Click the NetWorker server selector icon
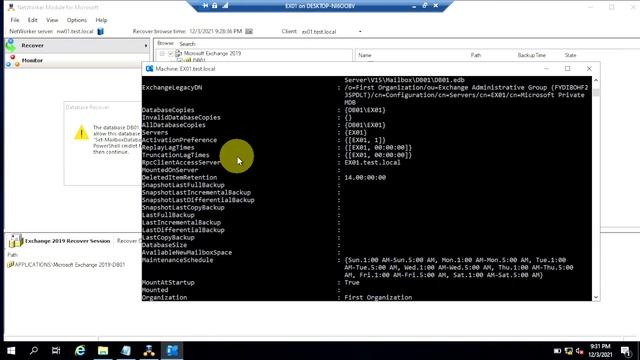This screenshot has width=640, height=360. (100, 31)
